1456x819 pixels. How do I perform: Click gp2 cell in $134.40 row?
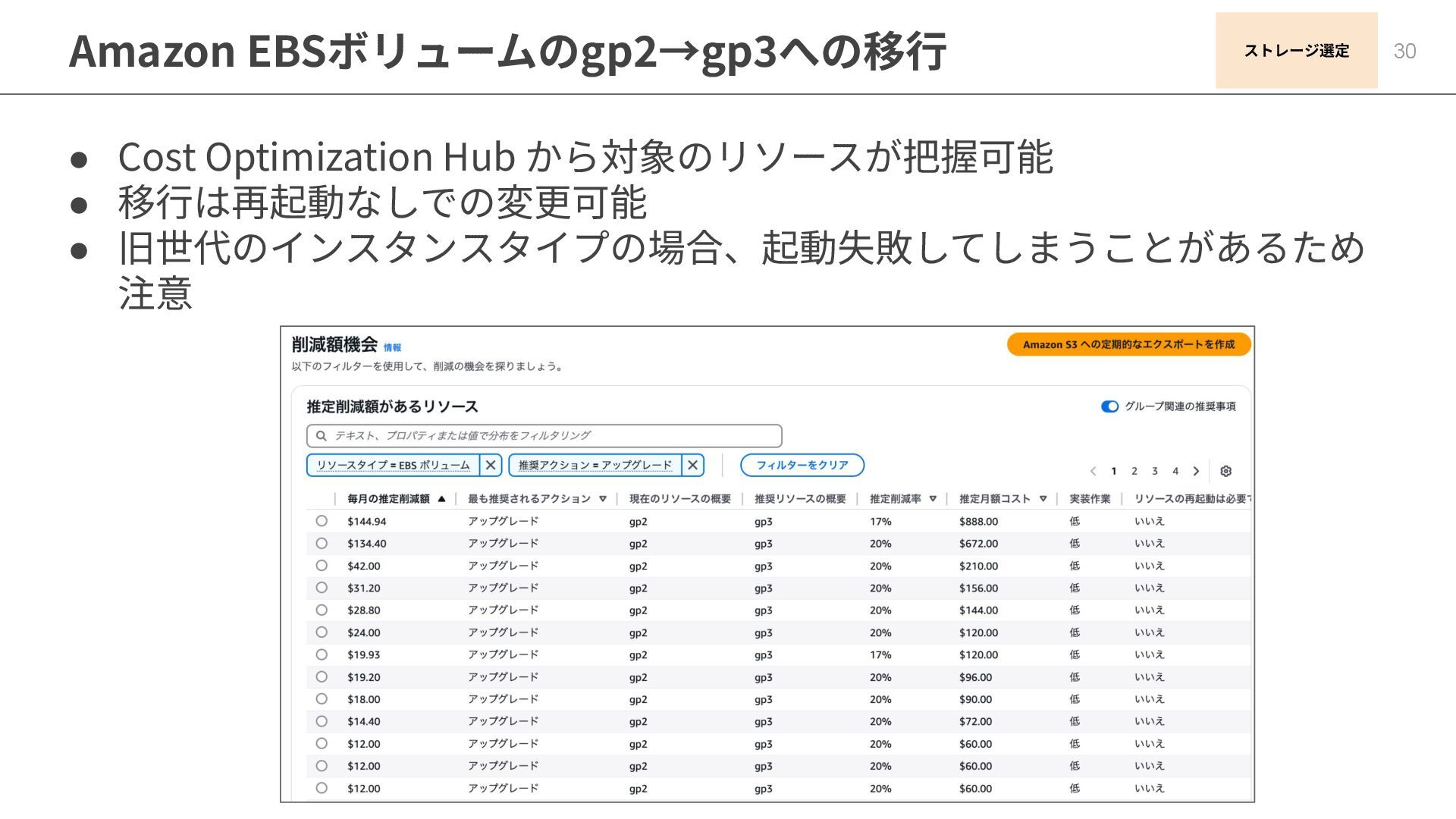[x=638, y=544]
